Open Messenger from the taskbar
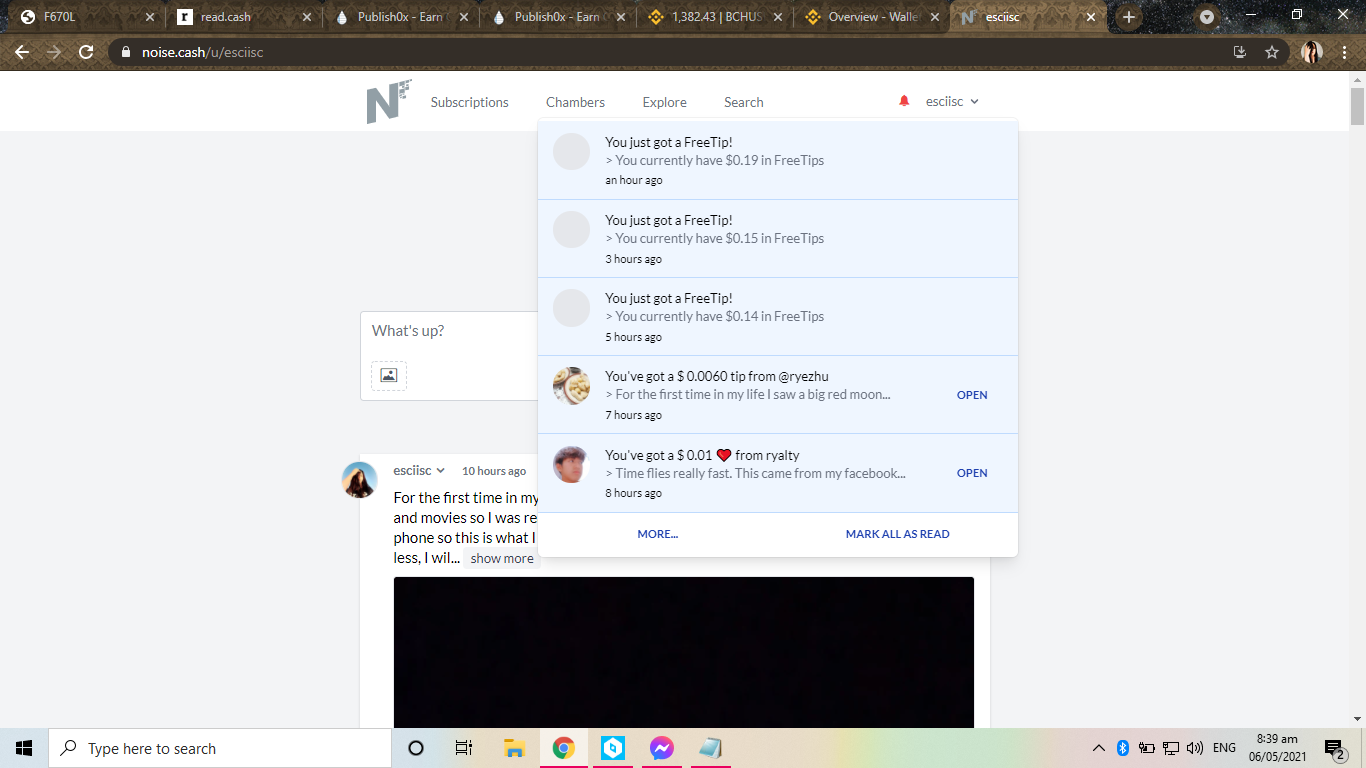1366x768 pixels. pos(661,748)
